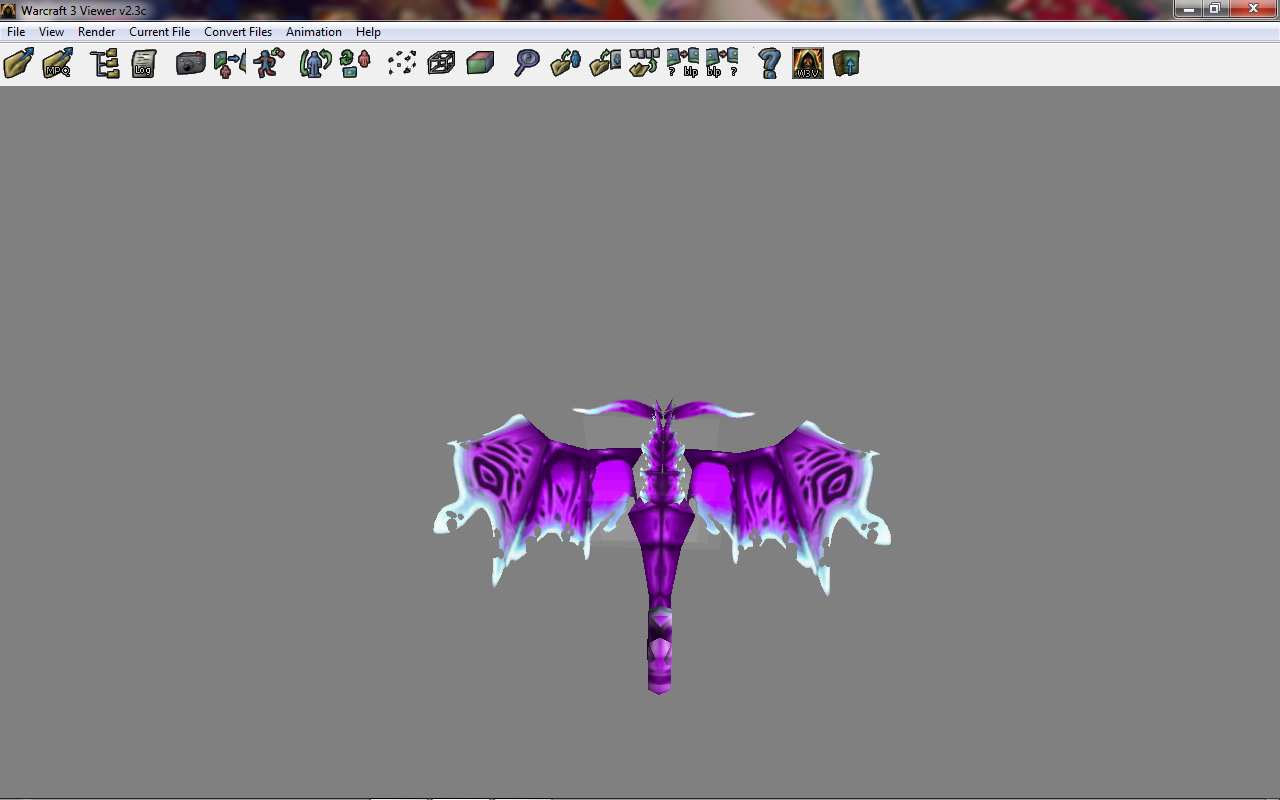
Task: Restore down the Warcraft 3 Viewer window
Action: [1215, 9]
